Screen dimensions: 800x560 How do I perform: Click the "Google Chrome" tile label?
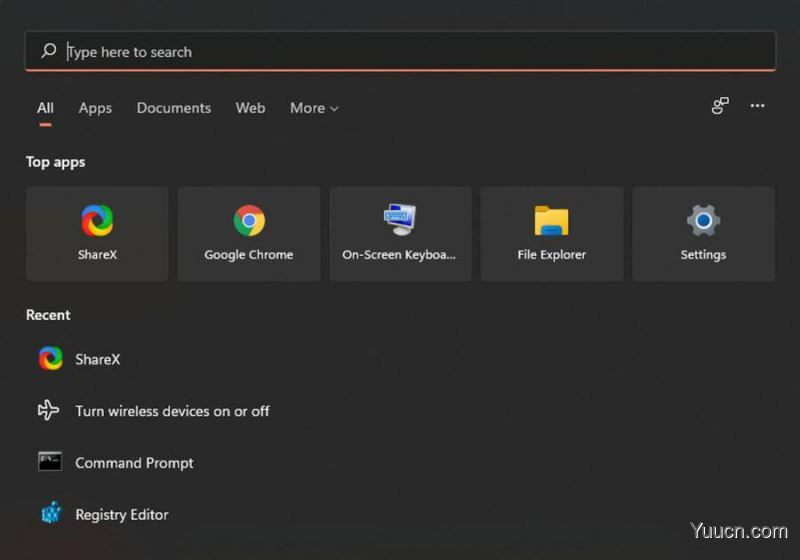pos(249,254)
